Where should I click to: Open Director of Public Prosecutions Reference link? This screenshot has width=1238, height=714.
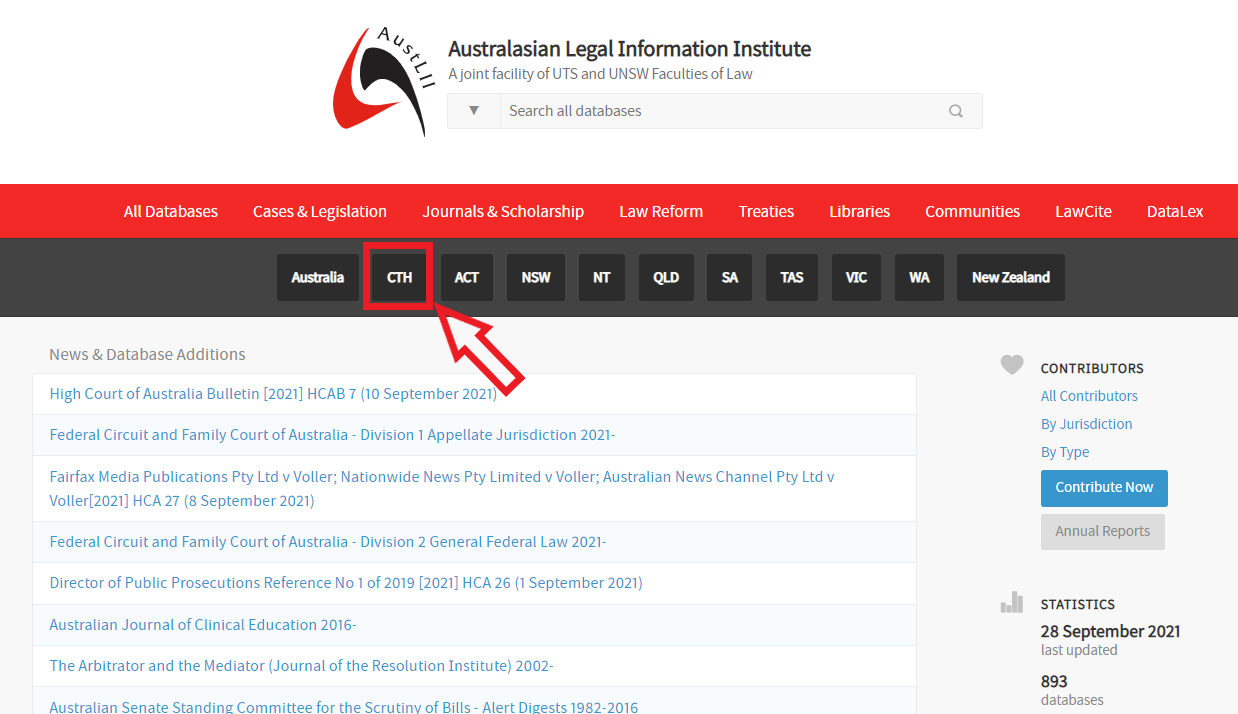click(346, 583)
